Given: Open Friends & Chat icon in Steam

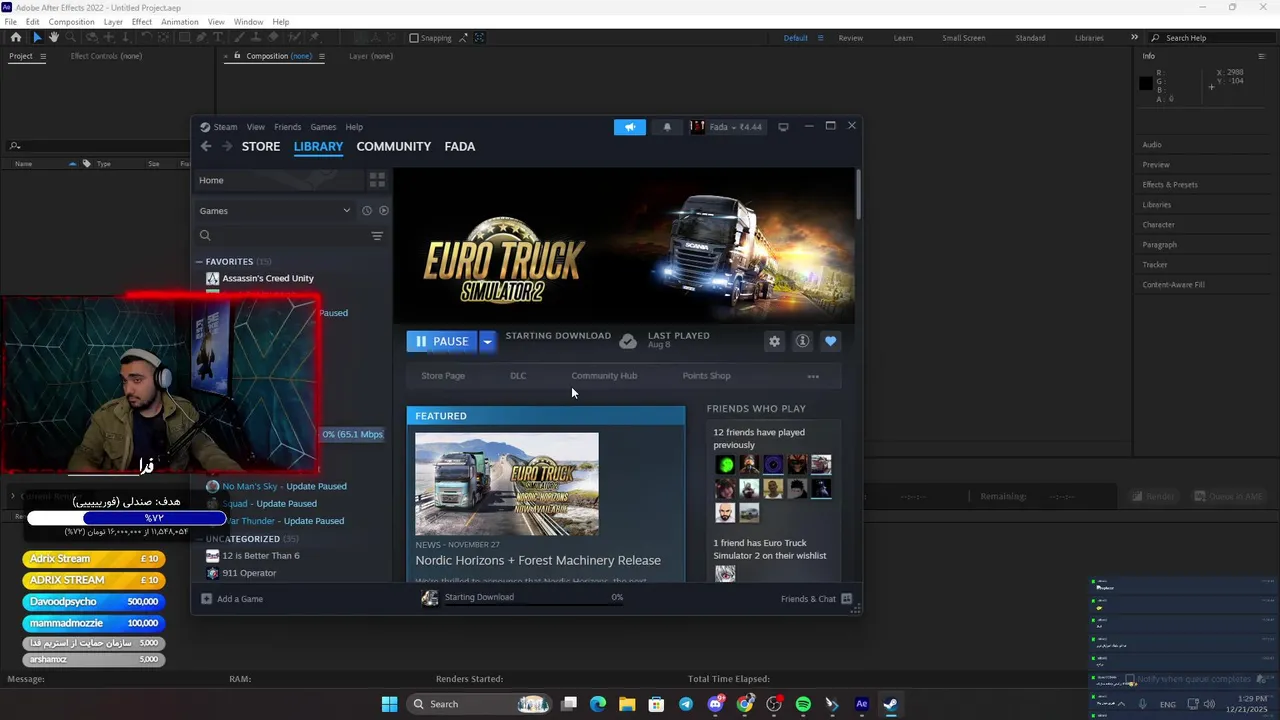Looking at the screenshot, I should [x=847, y=599].
